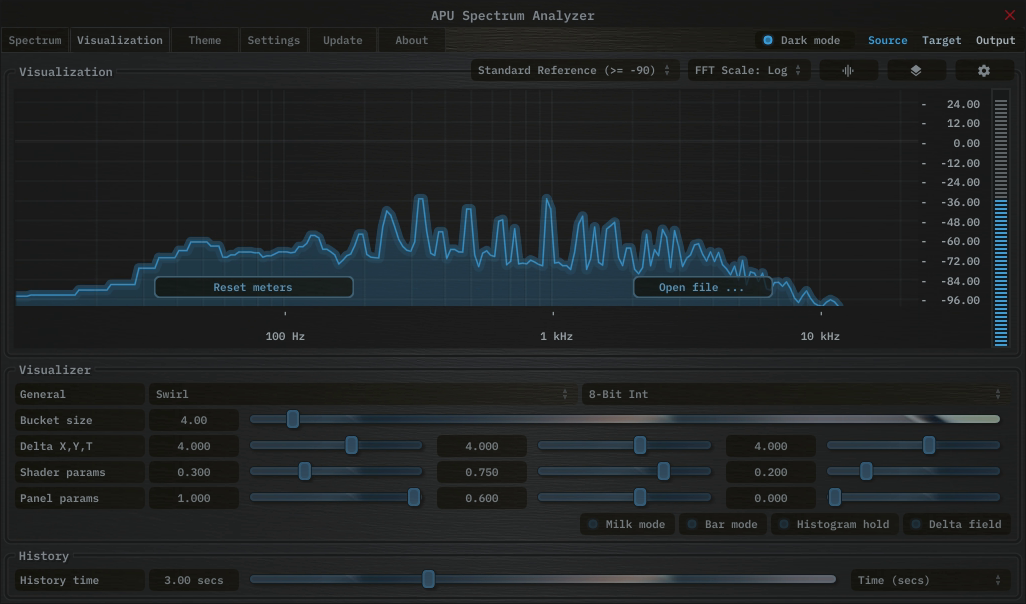Click the Open file ... button
Screen dimensions: 1026x604
pyautogui.click(x=701, y=288)
